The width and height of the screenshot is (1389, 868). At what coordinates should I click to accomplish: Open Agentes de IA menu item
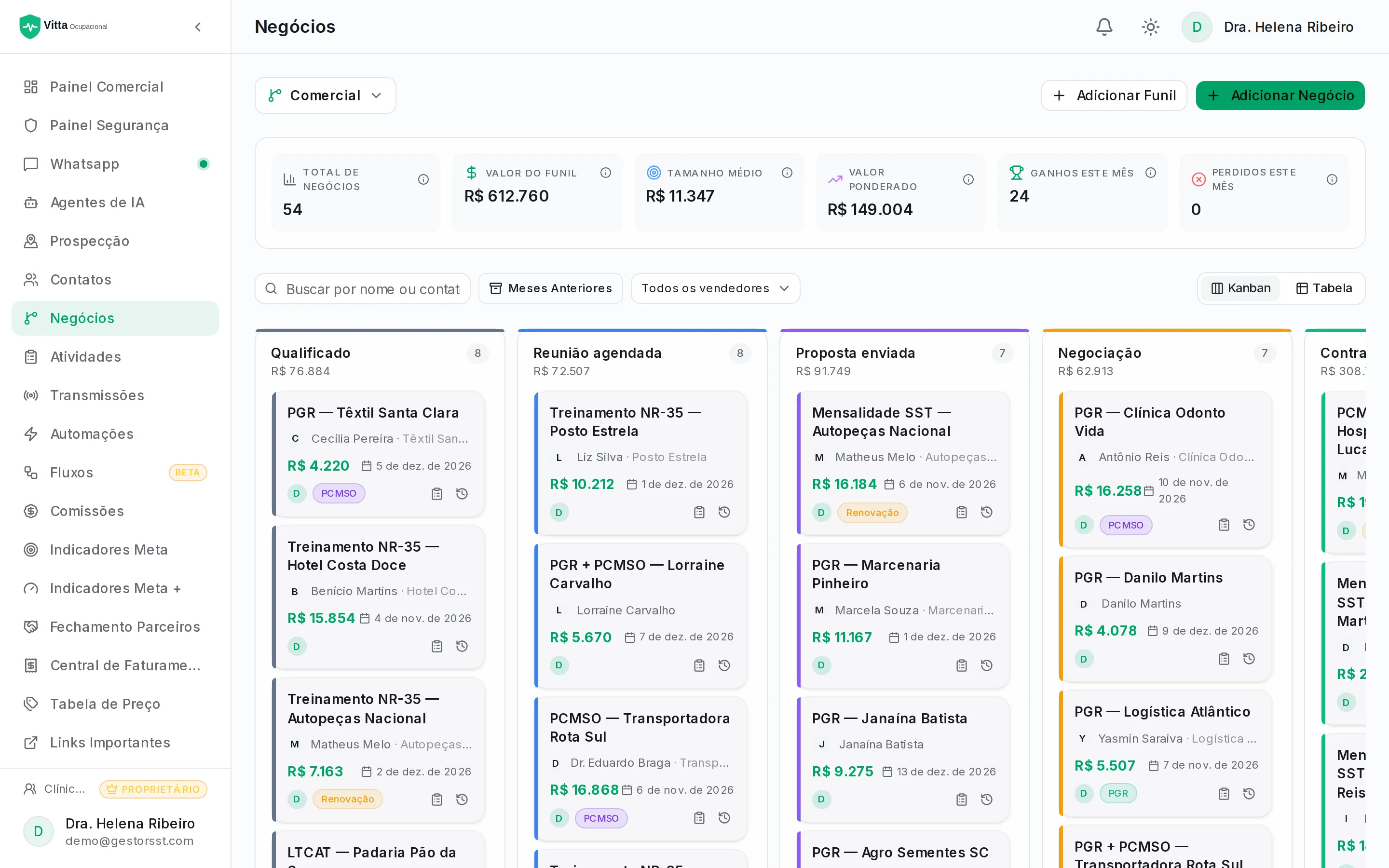point(115,203)
